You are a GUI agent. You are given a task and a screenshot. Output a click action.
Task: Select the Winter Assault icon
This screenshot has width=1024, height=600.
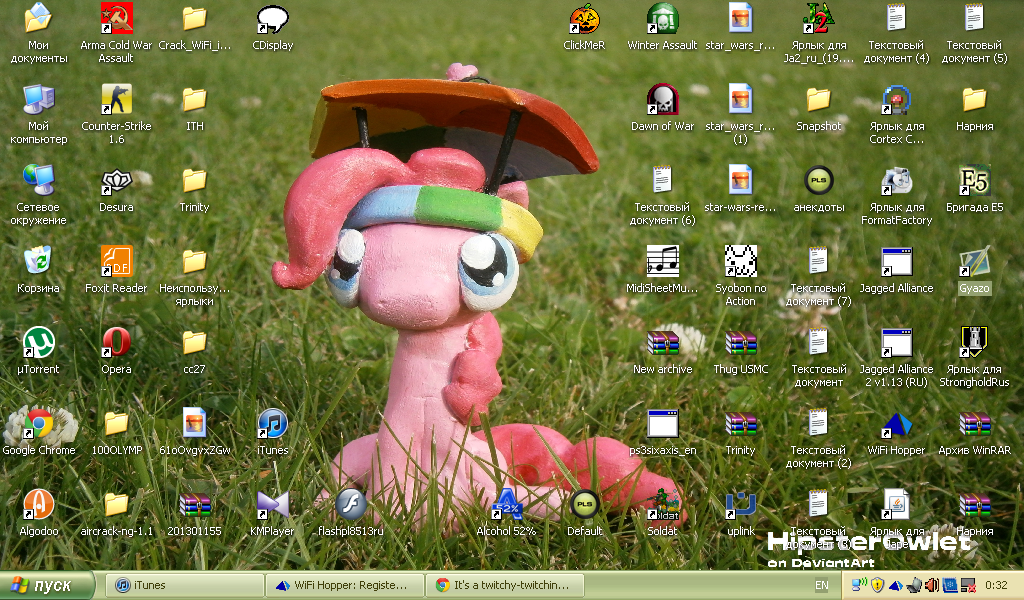662,18
